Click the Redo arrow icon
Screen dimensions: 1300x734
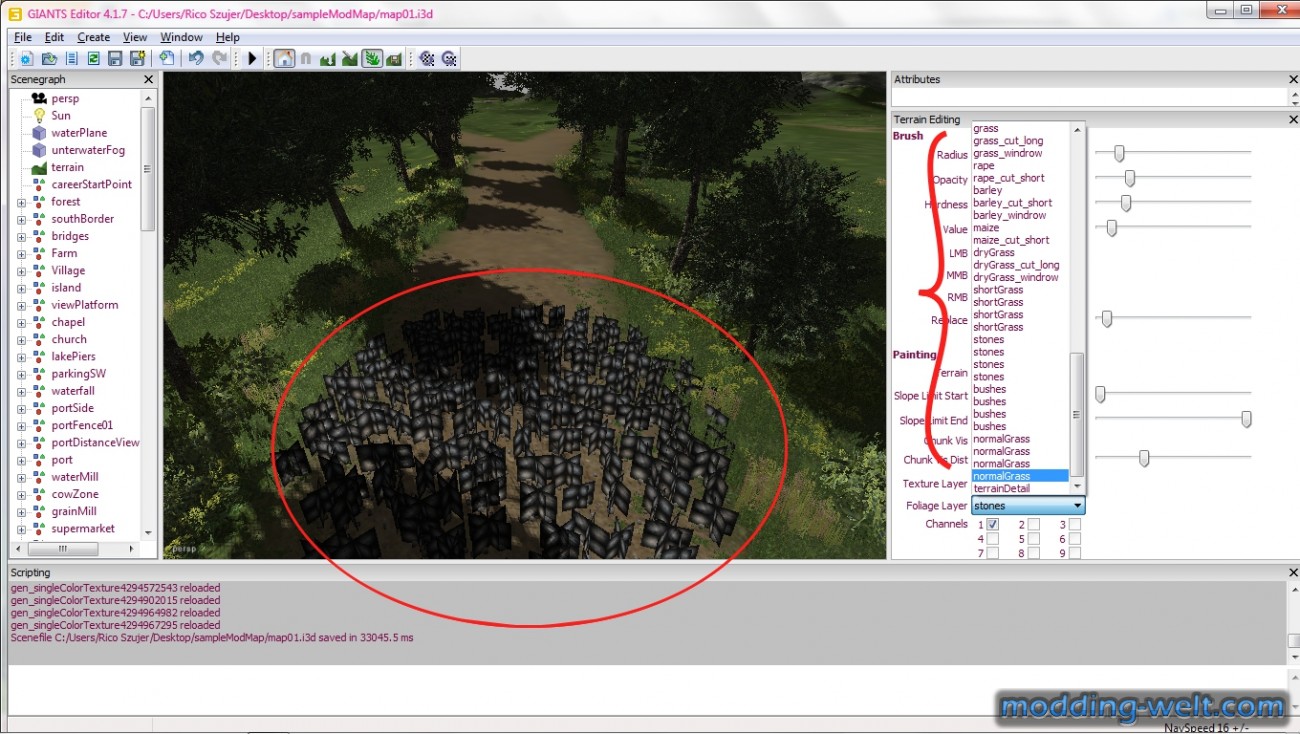(x=219, y=59)
